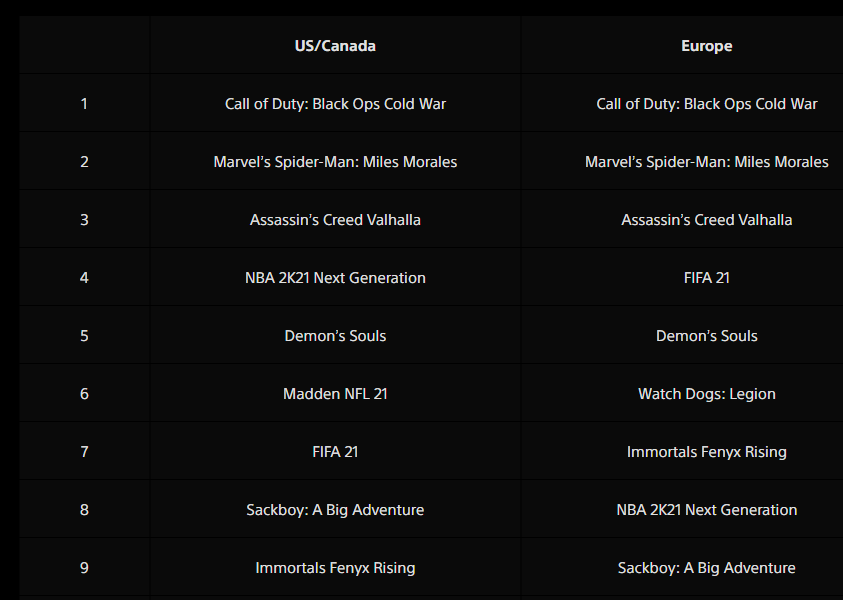
Task: Select Assassin's Creed Valhalla under US/Canada
Action: tap(335, 220)
